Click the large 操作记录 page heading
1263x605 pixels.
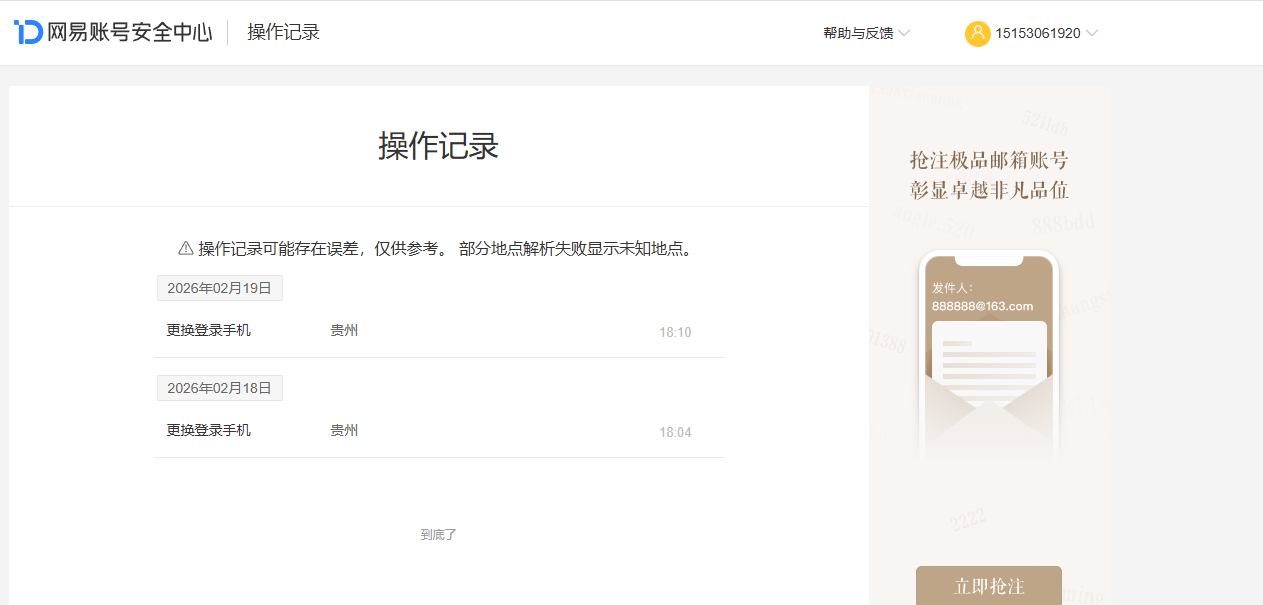point(438,146)
